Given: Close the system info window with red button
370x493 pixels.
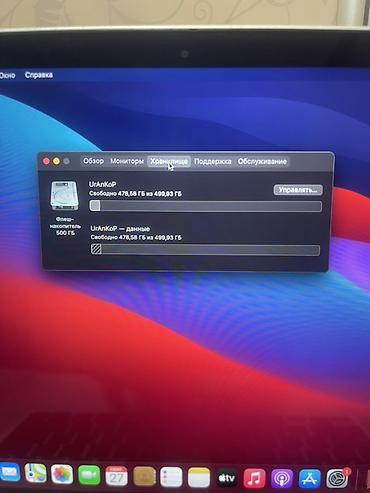Looking at the screenshot, I should [x=46, y=161].
